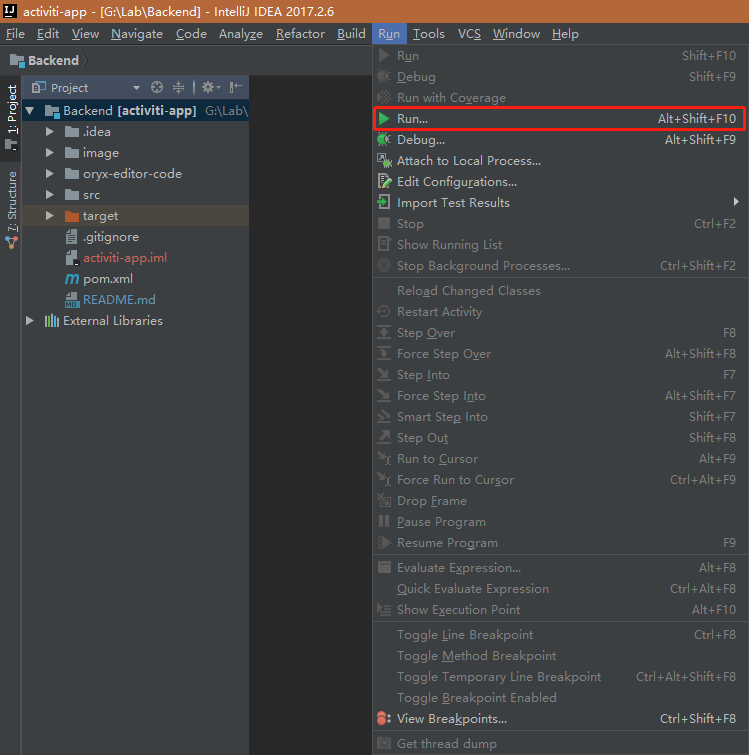Click the orange target folder icon
Viewport: 749px width, 755px height.
click(72, 216)
